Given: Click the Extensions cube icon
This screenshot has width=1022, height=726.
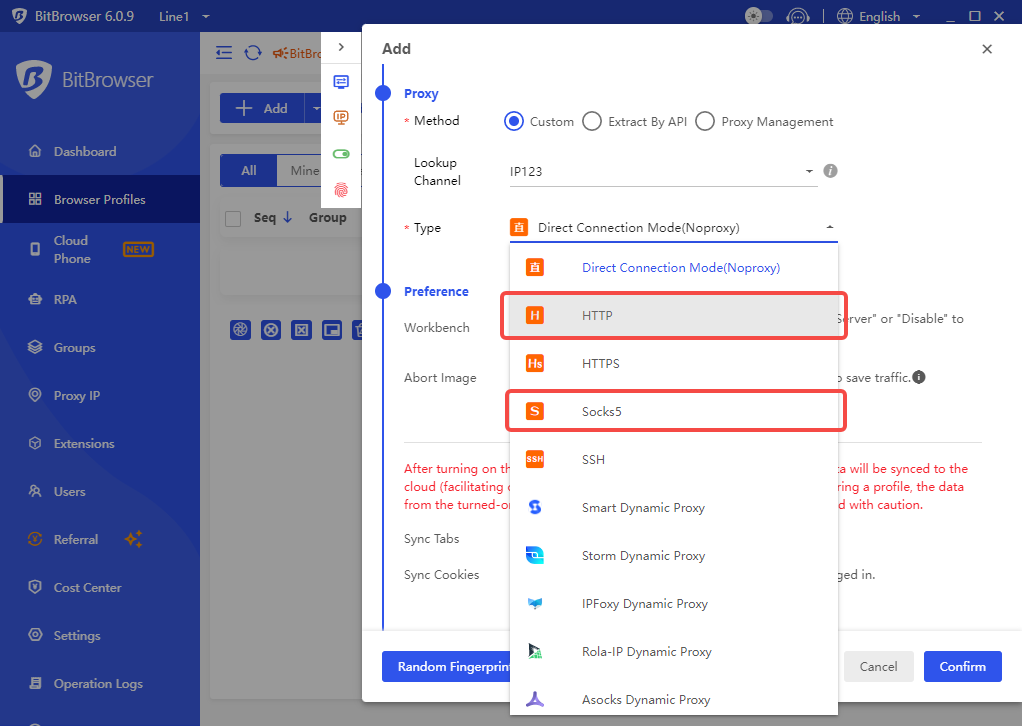Looking at the screenshot, I should click(x=35, y=443).
